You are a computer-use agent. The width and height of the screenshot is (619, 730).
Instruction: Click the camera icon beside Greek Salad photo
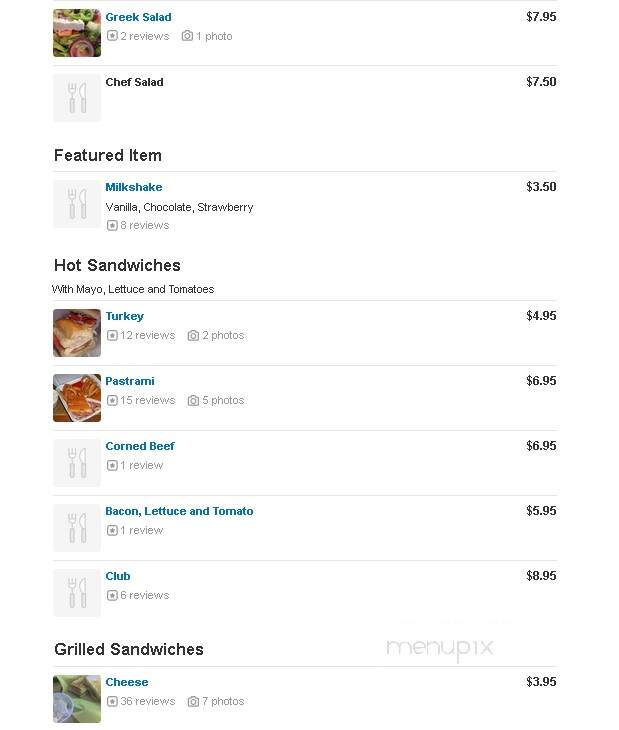(x=187, y=36)
